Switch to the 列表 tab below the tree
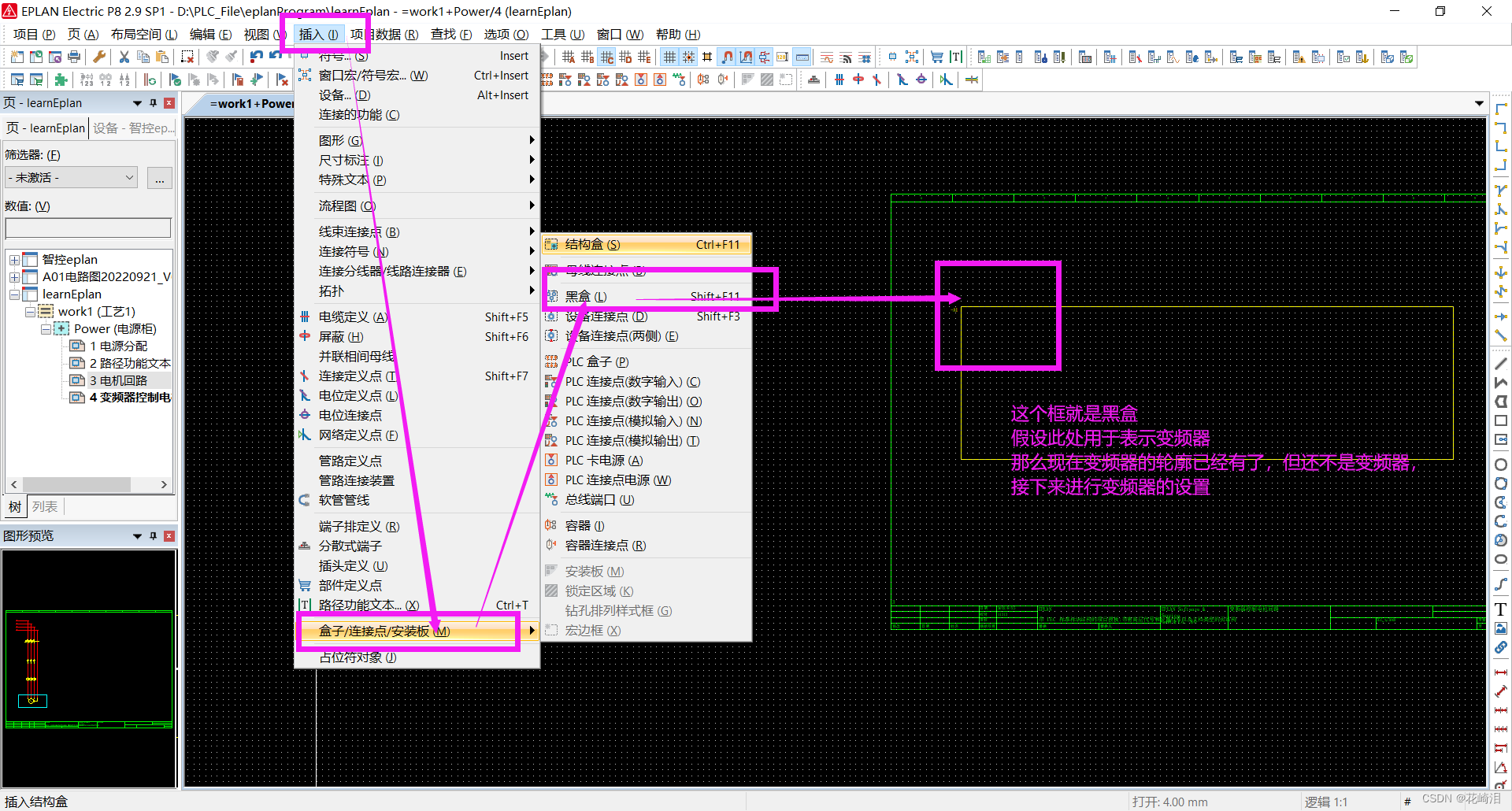 click(45, 506)
